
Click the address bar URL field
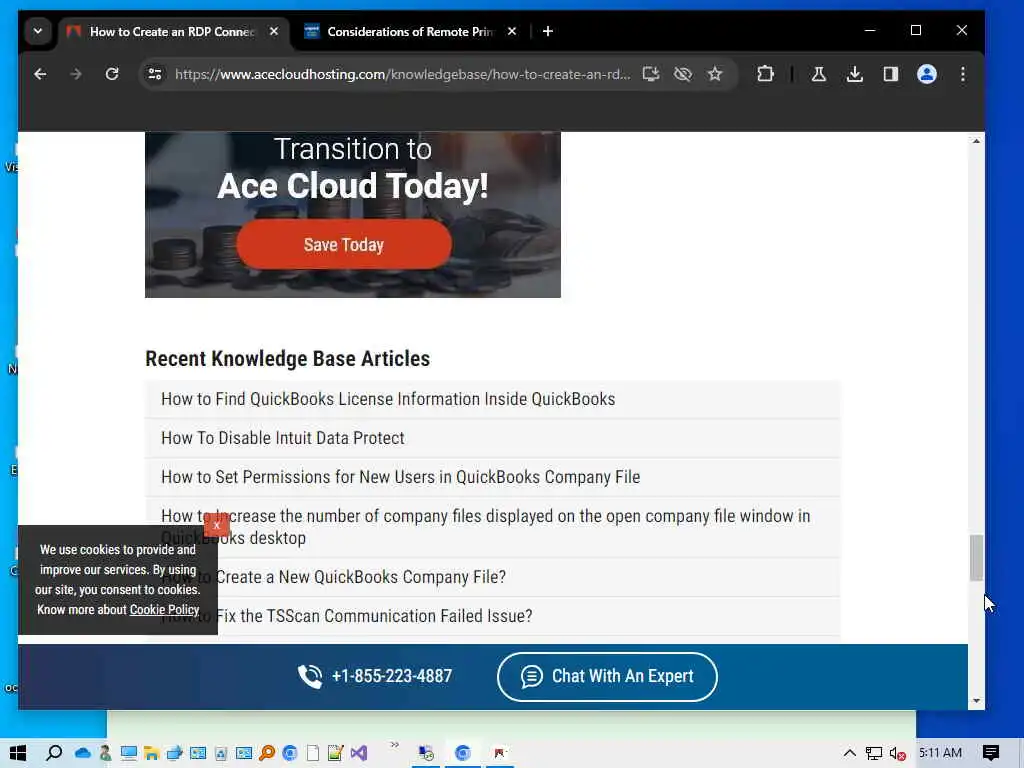(x=402, y=74)
